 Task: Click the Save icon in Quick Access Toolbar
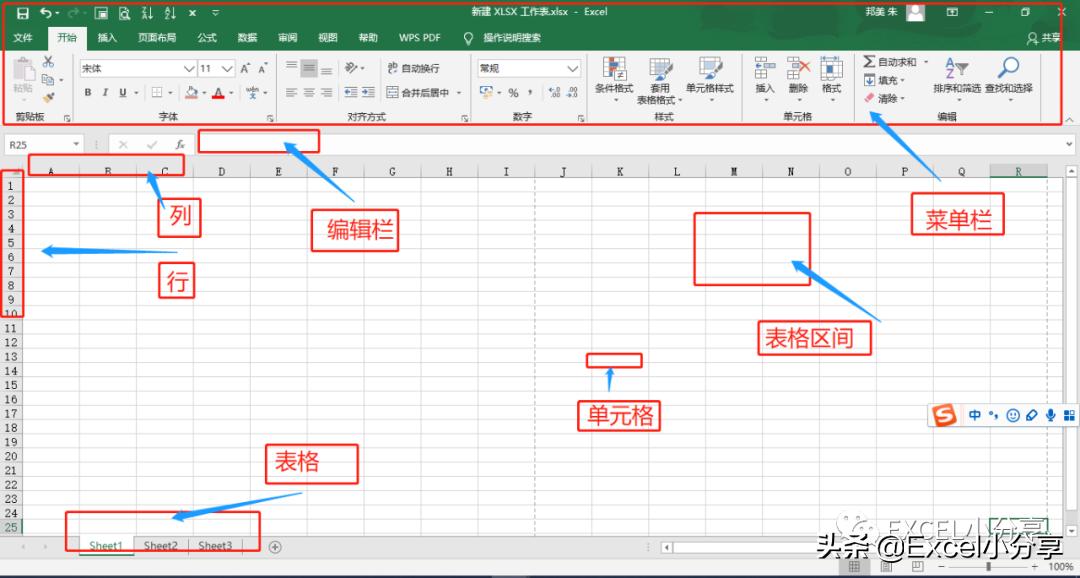coord(22,11)
